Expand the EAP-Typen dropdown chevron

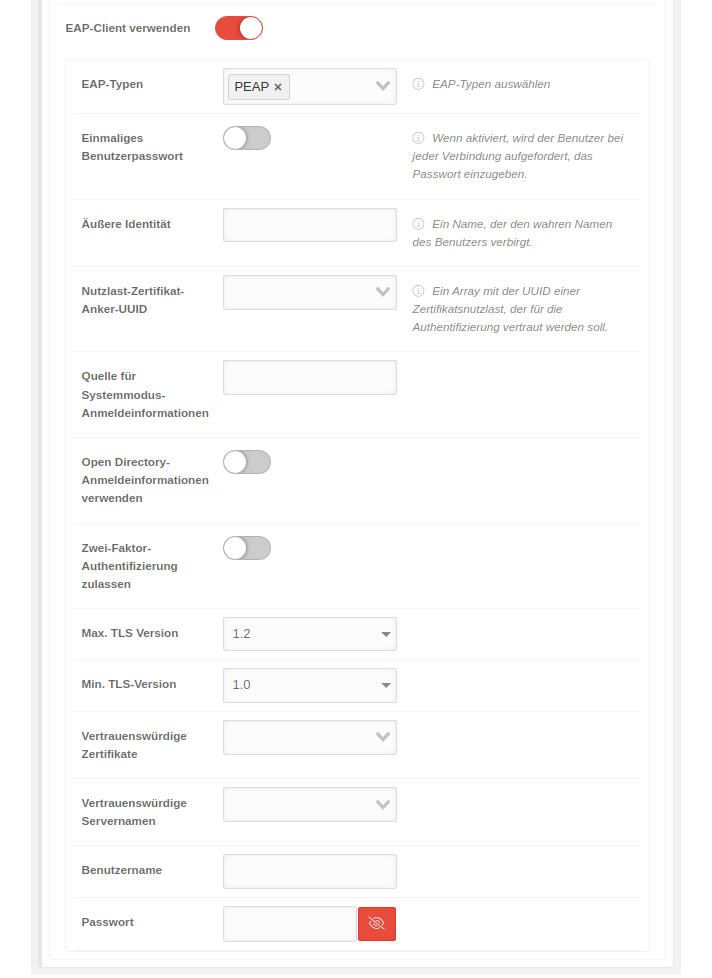(x=382, y=87)
